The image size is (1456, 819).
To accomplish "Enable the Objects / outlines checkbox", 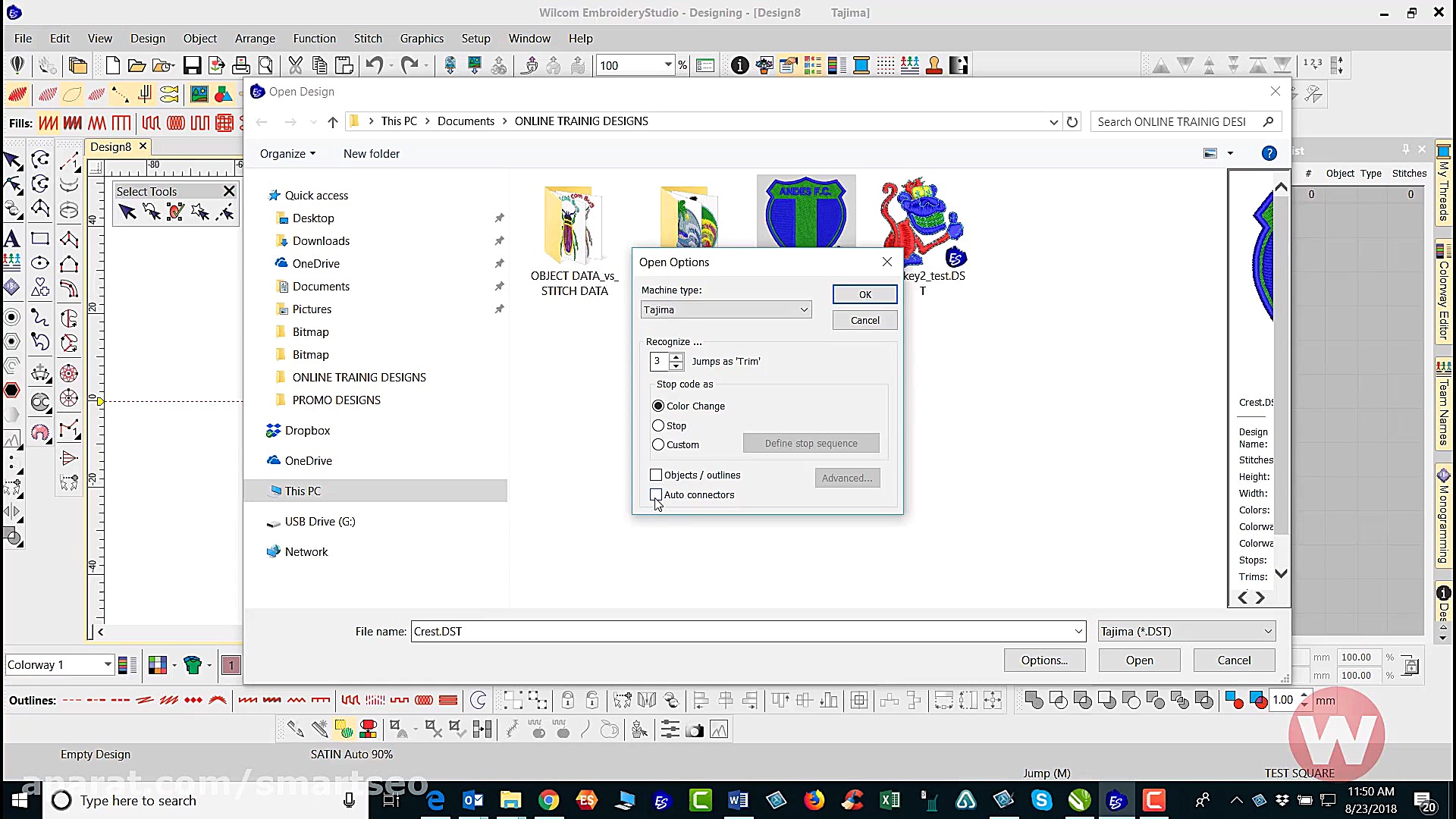I will (x=656, y=475).
